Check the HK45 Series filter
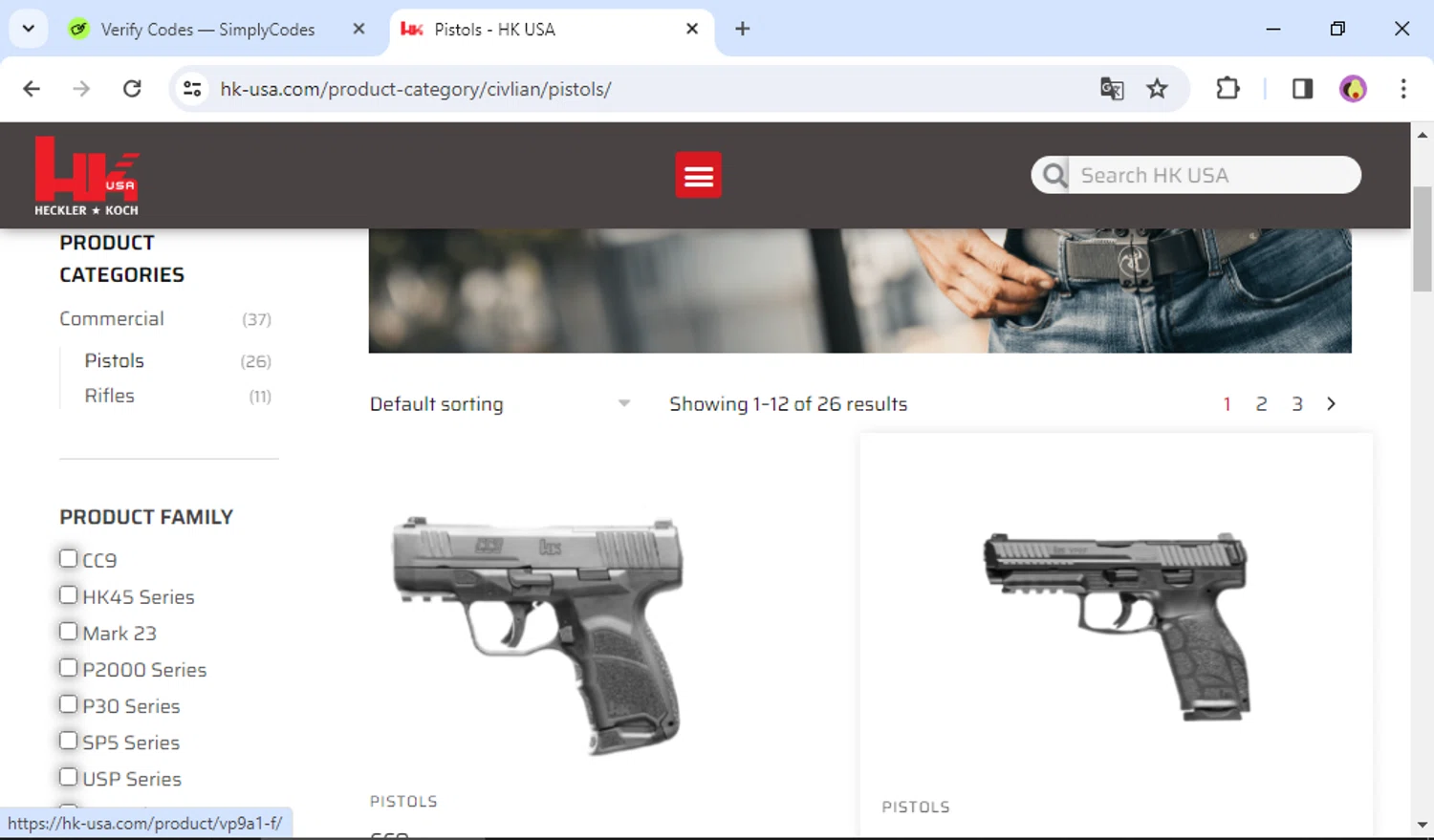The image size is (1434, 840). tap(68, 594)
